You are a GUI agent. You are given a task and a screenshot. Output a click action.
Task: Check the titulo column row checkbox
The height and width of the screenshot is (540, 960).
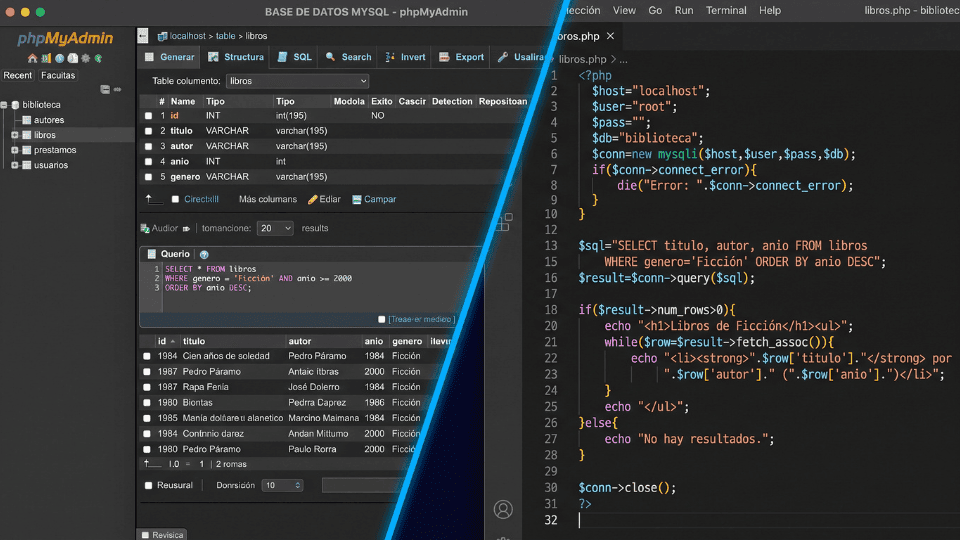(x=148, y=131)
